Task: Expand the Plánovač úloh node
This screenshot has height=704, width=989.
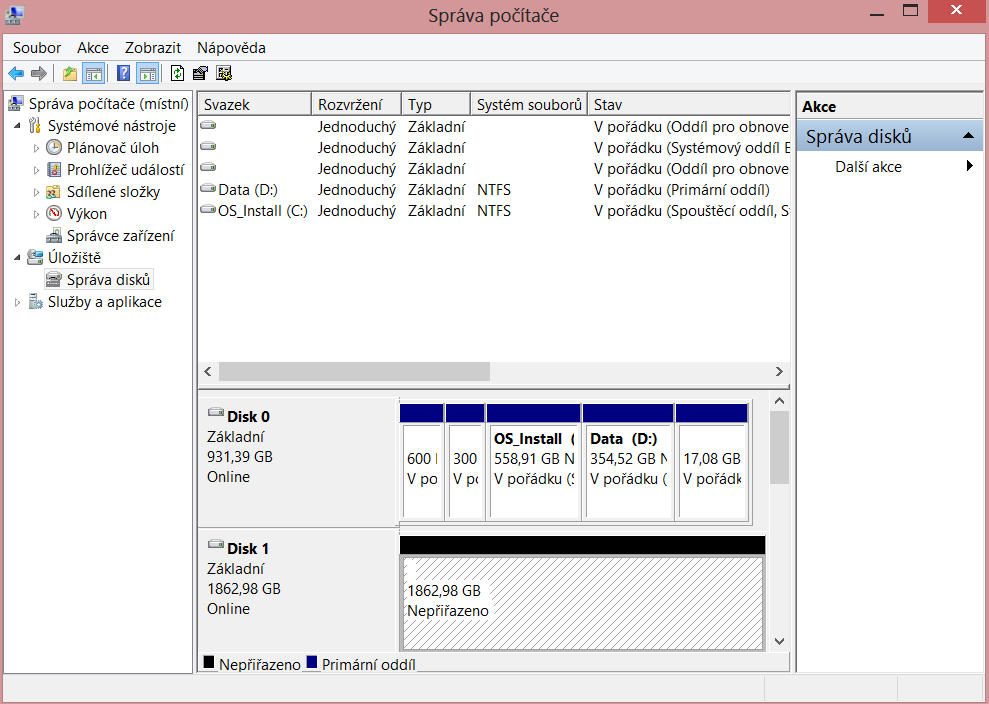Action: point(37,148)
